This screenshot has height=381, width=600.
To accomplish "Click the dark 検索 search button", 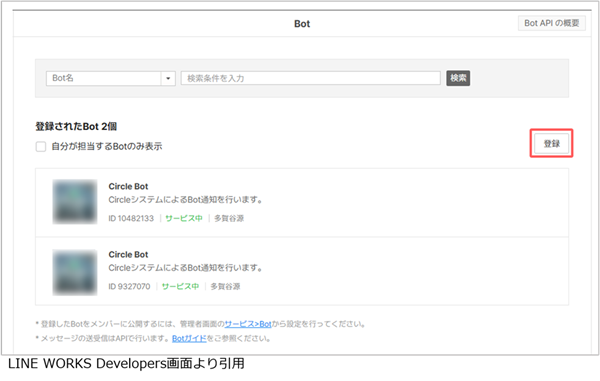I will (x=458, y=78).
